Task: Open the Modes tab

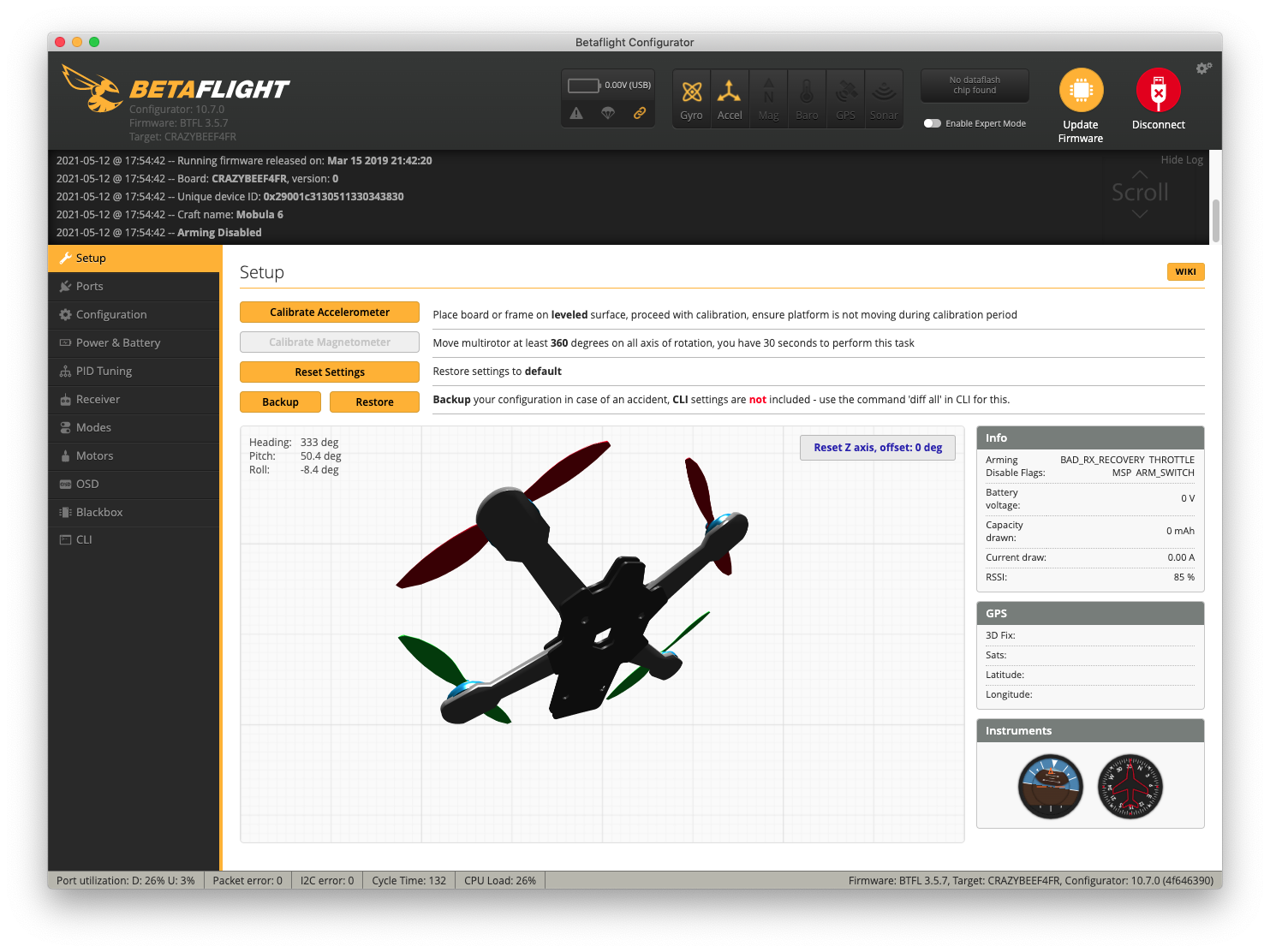Action: (x=134, y=428)
